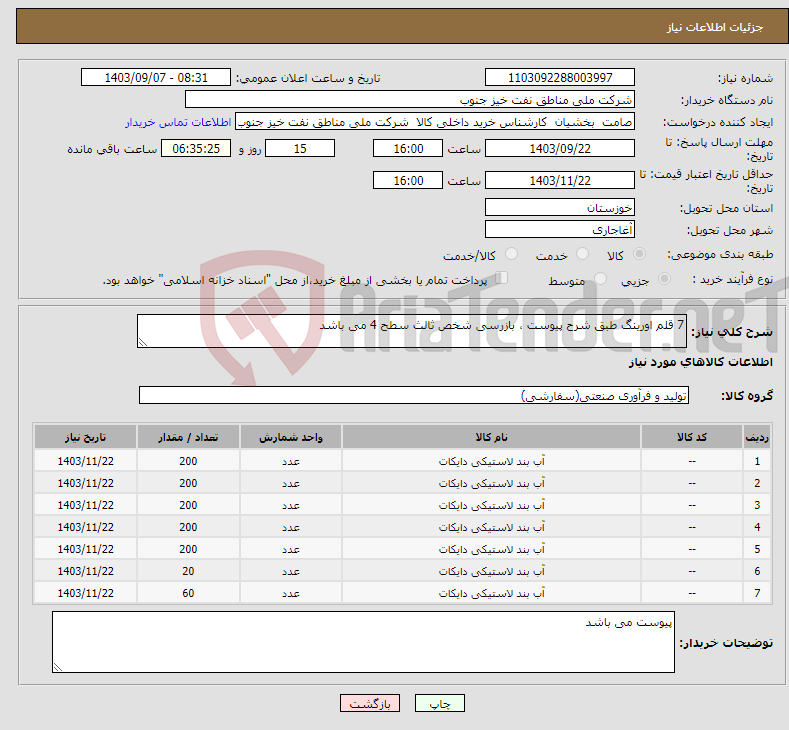Screen dimensions: 789x730
Task: Click the need date in row 7
Action: 86,593
